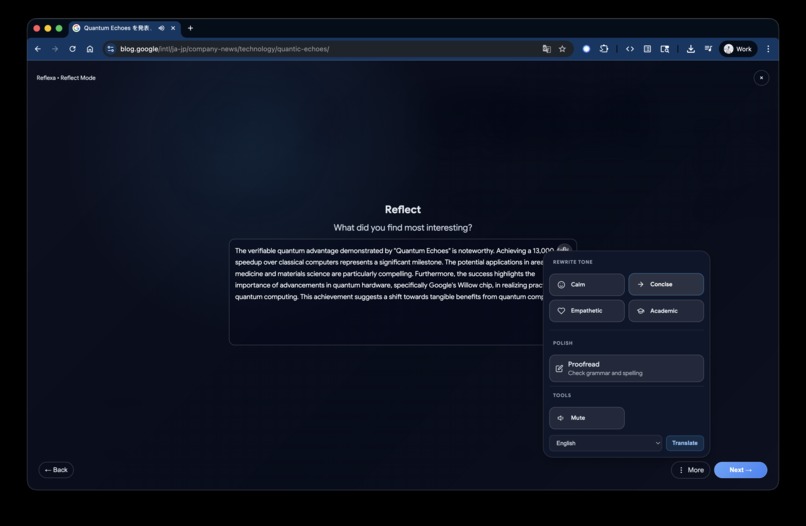This screenshot has width=806, height=526.
Task: Rewrite in Concise tone
Action: click(666, 284)
